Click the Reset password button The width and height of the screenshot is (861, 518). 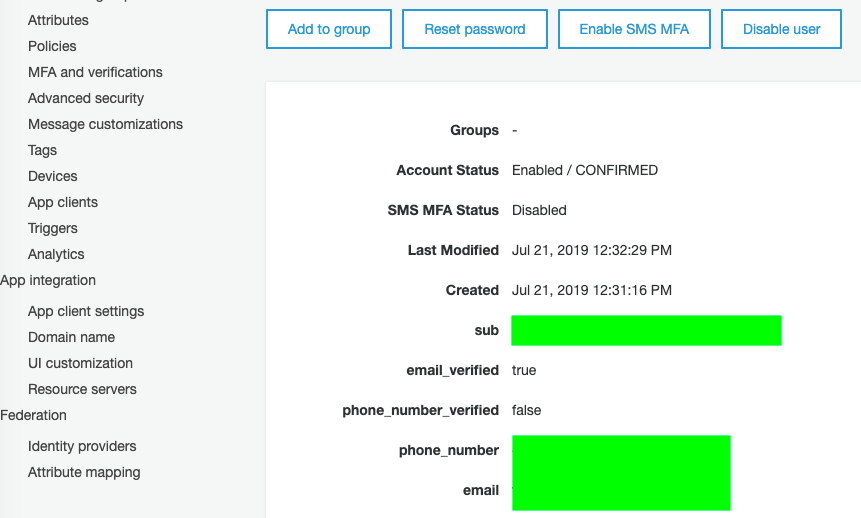pos(474,29)
